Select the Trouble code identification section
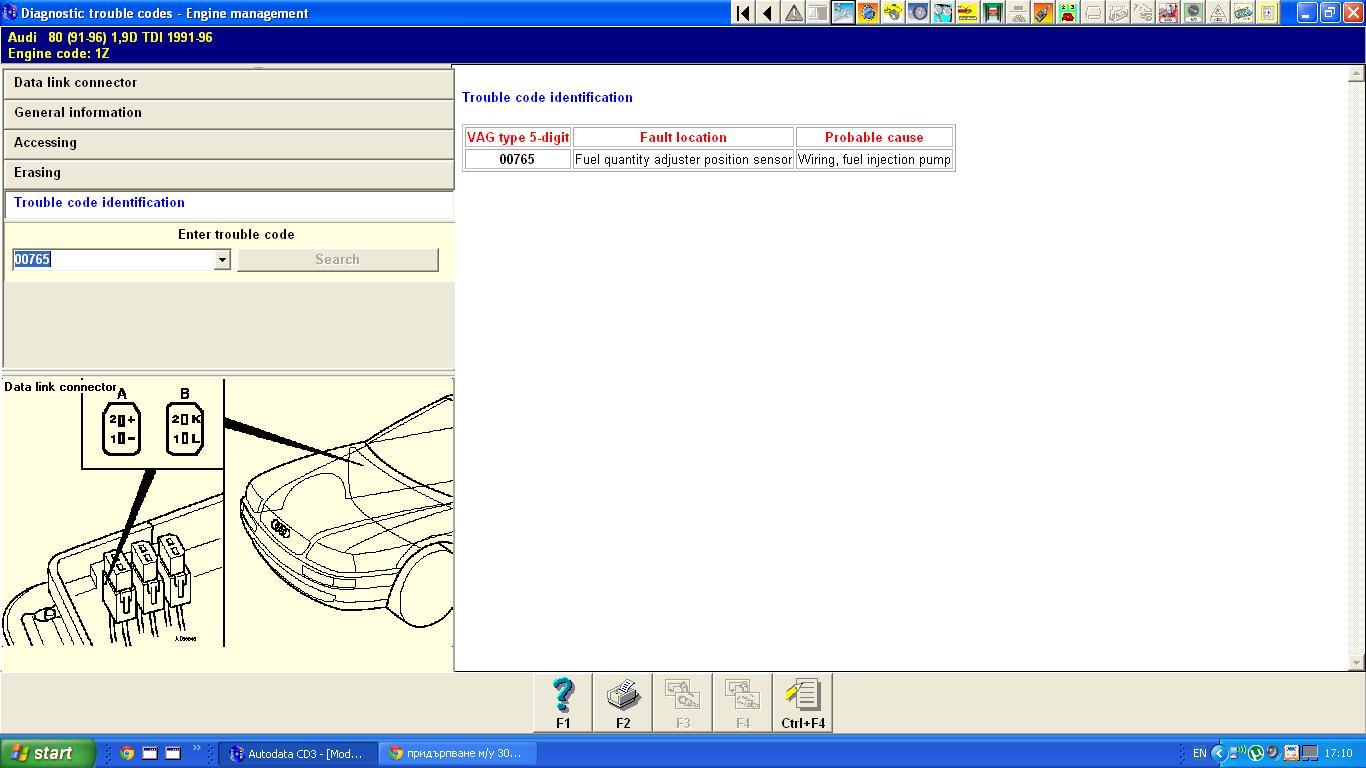 (229, 203)
